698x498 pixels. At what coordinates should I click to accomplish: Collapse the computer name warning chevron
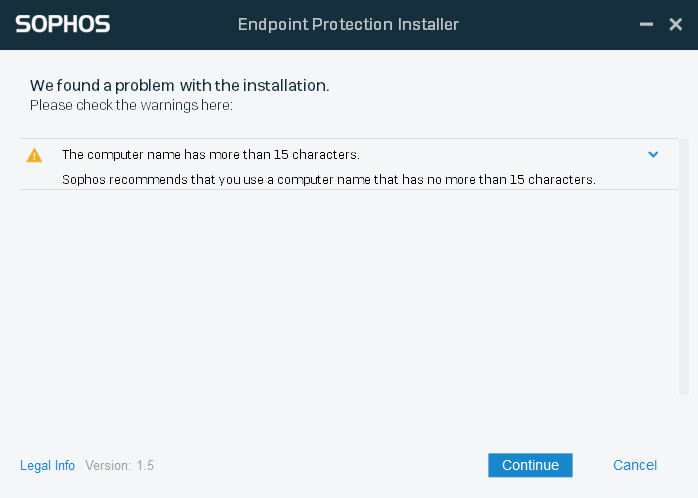click(x=653, y=154)
